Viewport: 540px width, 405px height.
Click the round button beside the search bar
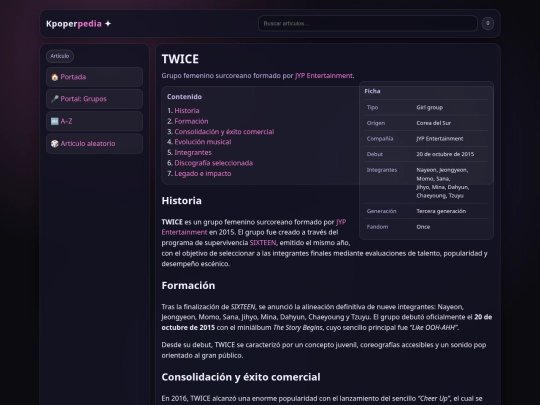pos(488,23)
